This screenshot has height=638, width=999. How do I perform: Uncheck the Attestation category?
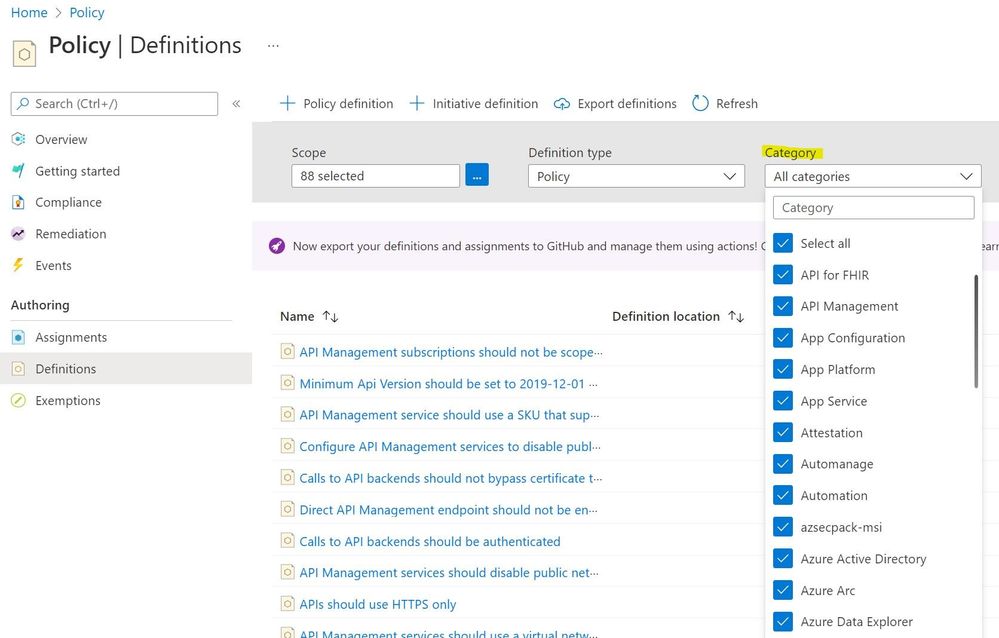coord(783,432)
